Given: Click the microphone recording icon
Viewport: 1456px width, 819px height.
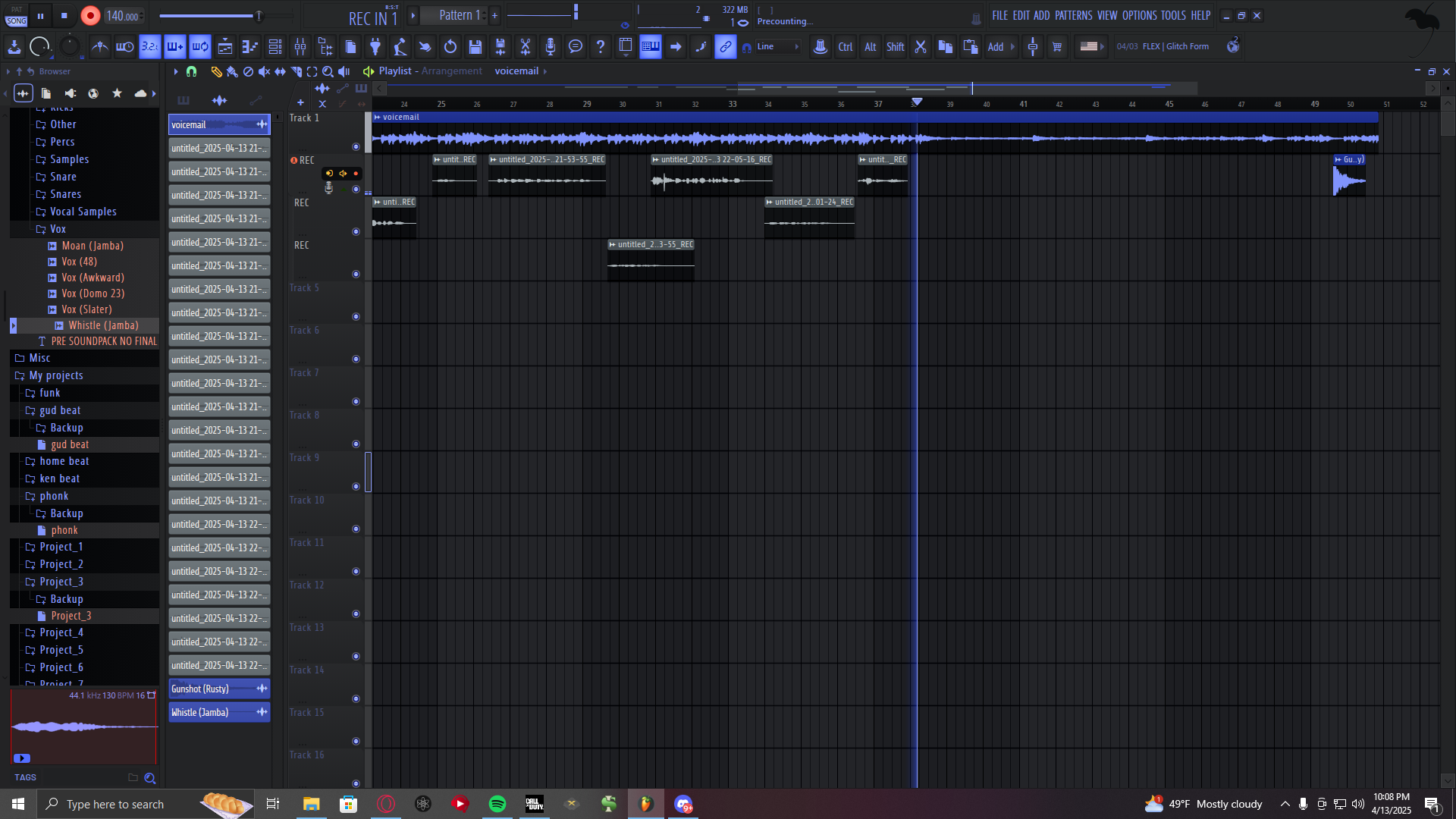Looking at the screenshot, I should [x=551, y=47].
